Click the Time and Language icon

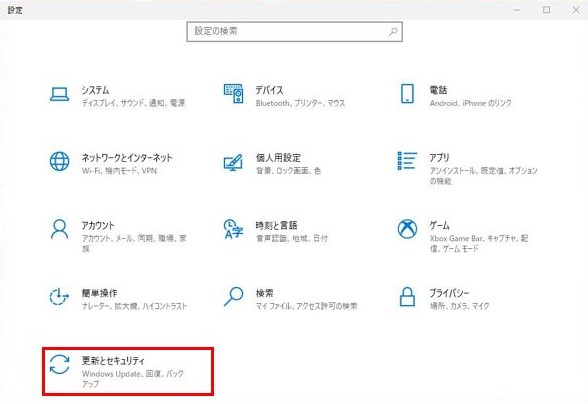pyautogui.click(x=233, y=229)
